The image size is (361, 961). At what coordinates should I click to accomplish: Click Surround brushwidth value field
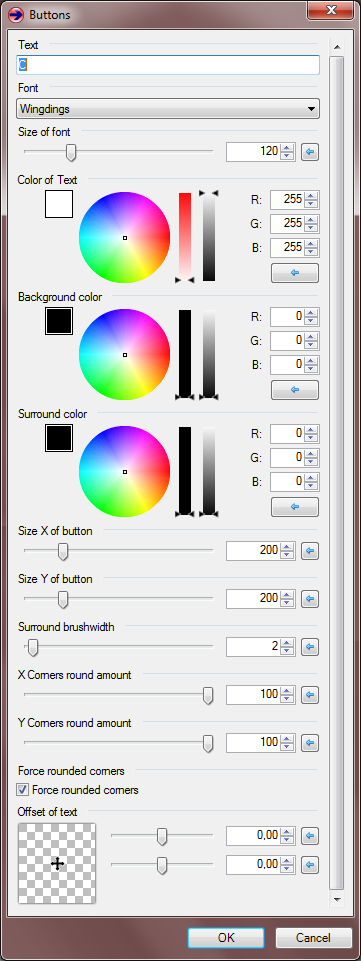click(x=254, y=647)
